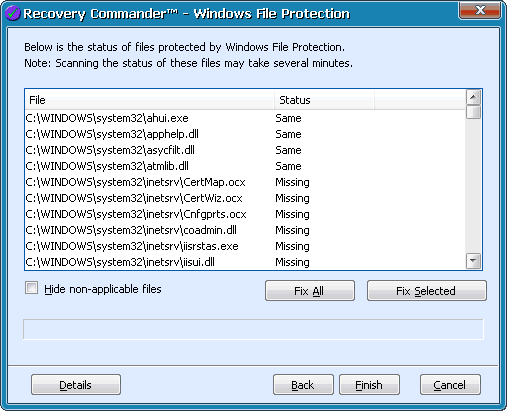Screen dimensions: 507x411
Task: Cancel the file protection wizard
Action: tap(450, 385)
